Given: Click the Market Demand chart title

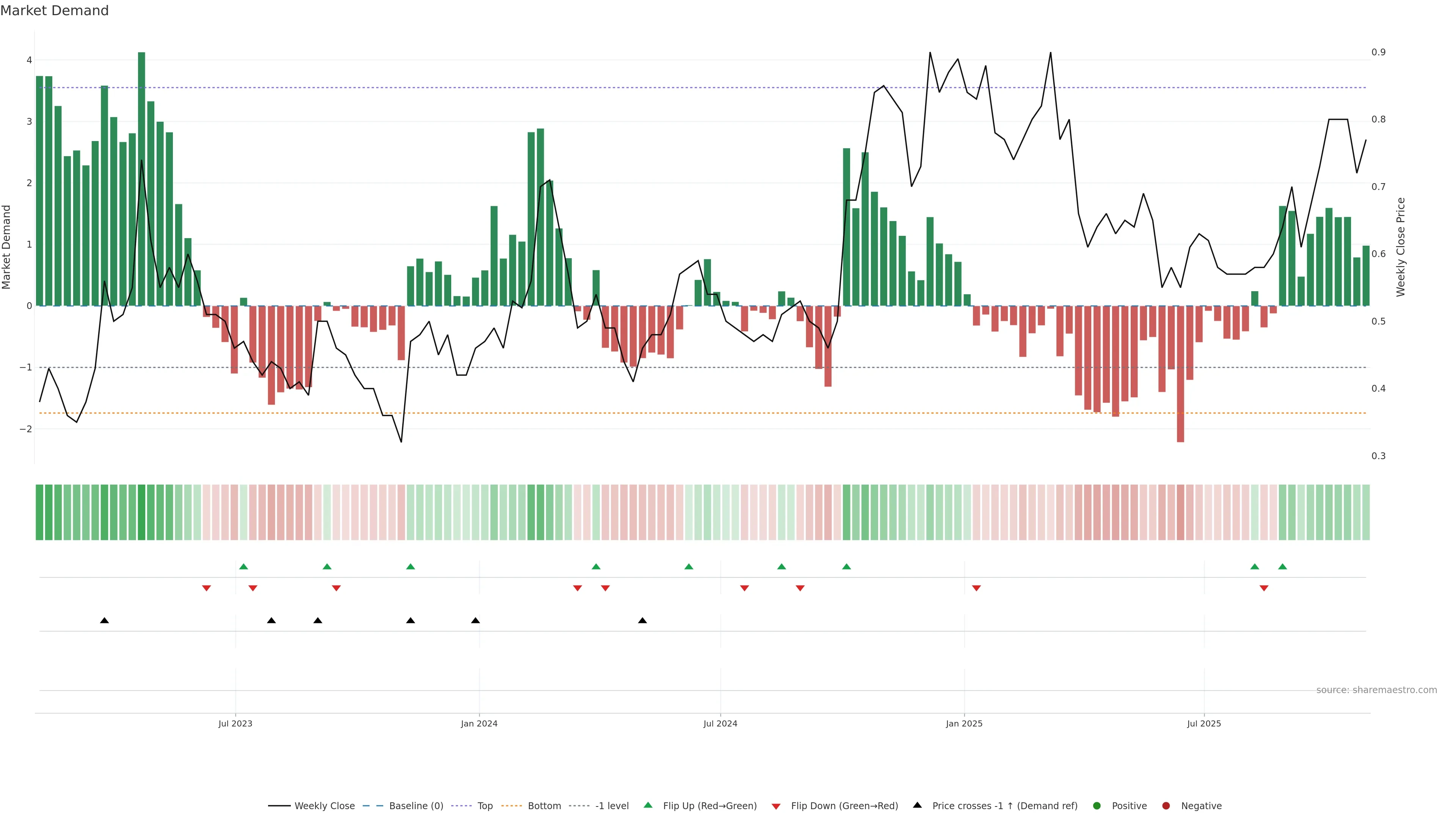Looking at the screenshot, I should (54, 11).
